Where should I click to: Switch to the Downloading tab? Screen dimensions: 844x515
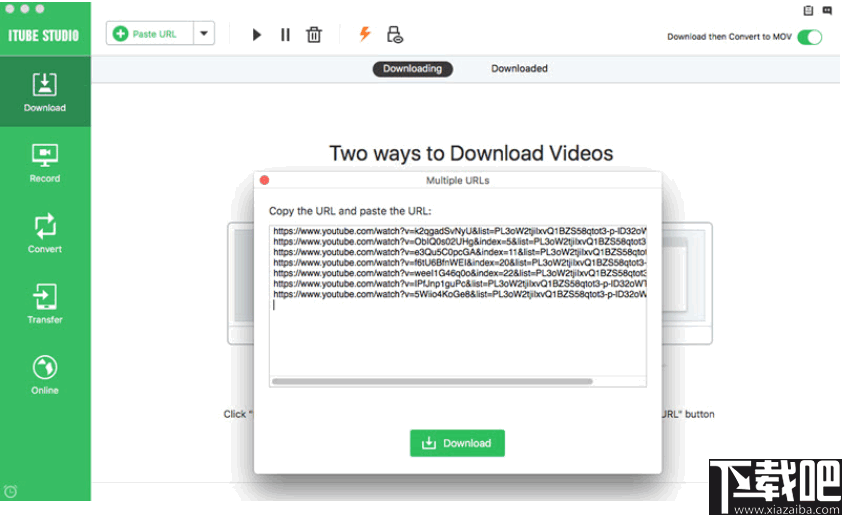click(412, 69)
